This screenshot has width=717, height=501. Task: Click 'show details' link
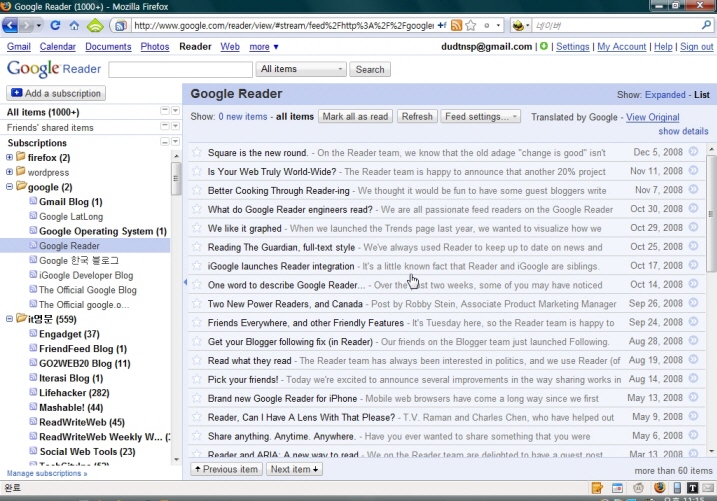683,131
